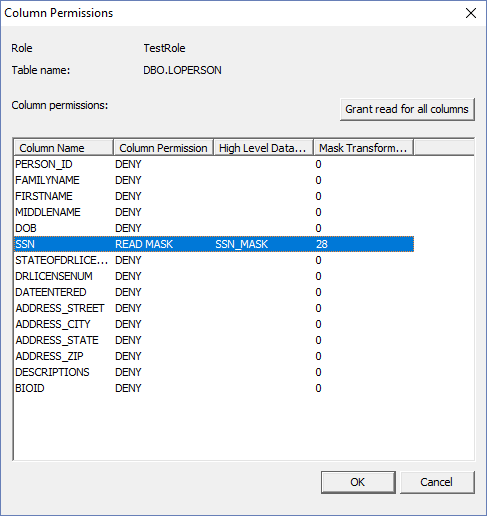Select the DESCRIPTIONS row
This screenshot has height=516, width=487.
pos(214,372)
